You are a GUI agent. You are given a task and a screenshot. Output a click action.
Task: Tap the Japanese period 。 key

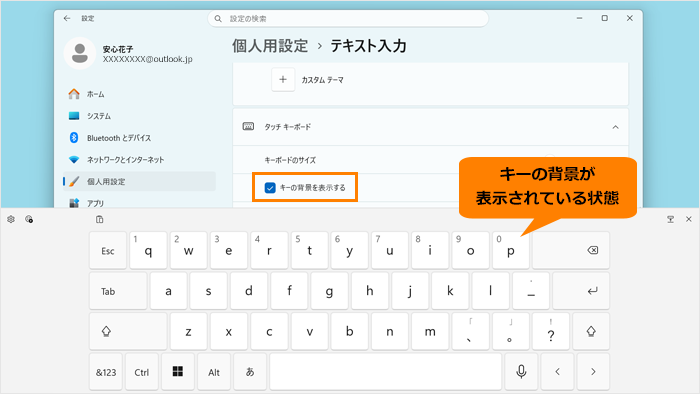click(511, 332)
